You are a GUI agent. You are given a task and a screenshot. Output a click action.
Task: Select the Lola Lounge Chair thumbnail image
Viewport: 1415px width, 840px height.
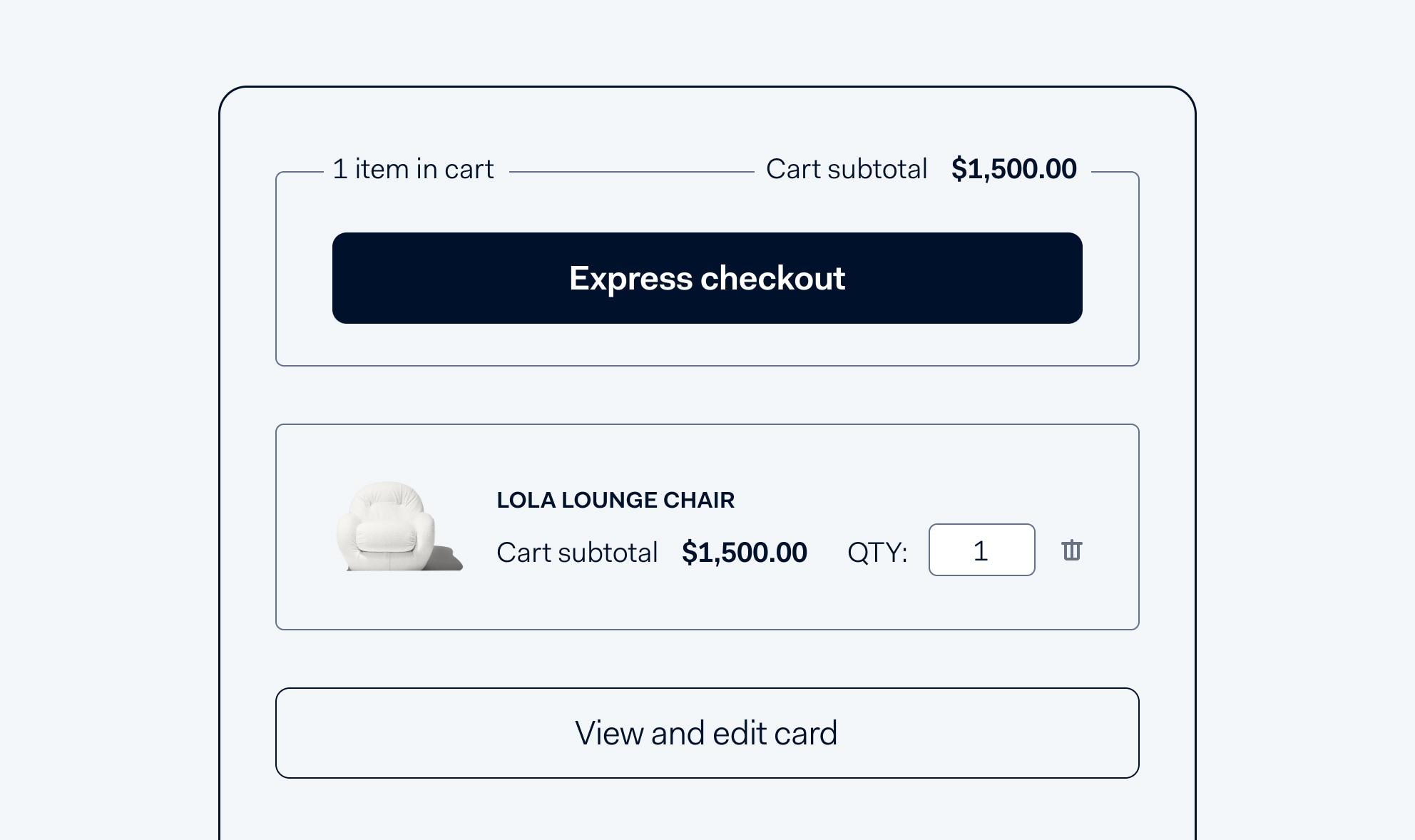[x=399, y=527]
